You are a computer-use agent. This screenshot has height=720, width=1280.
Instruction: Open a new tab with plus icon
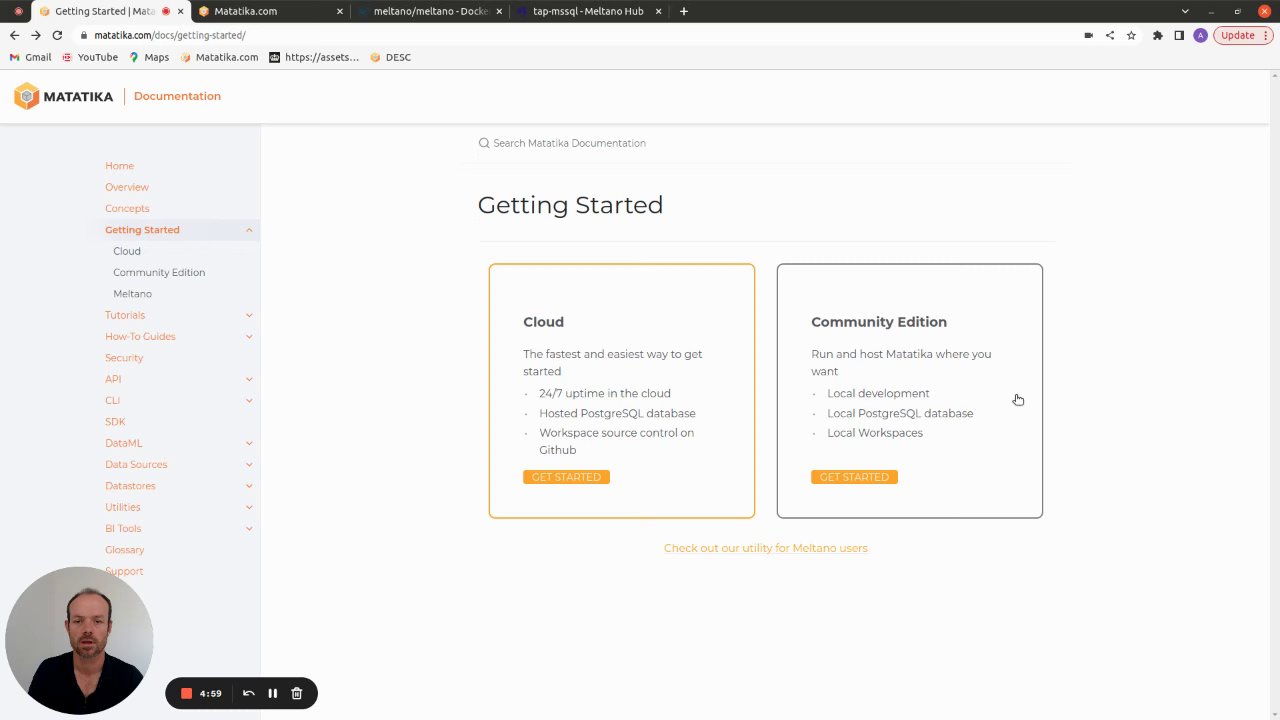coord(684,11)
